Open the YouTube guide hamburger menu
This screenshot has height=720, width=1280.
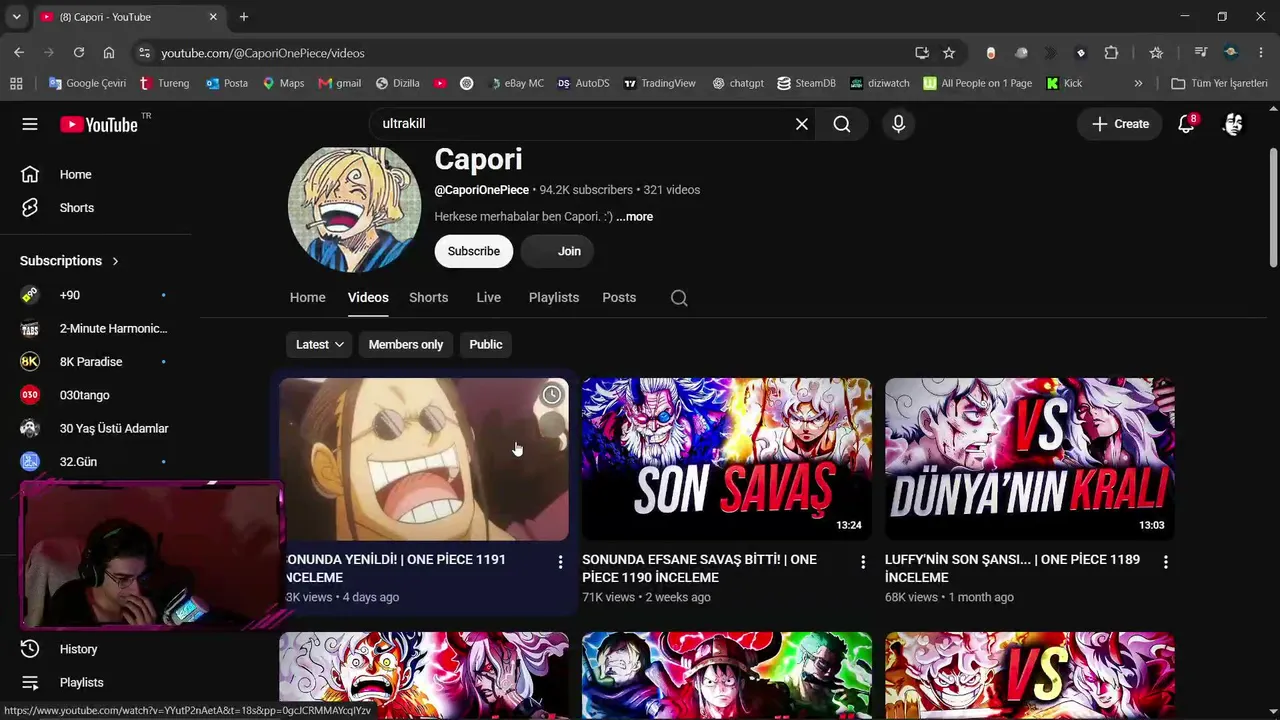(x=30, y=124)
